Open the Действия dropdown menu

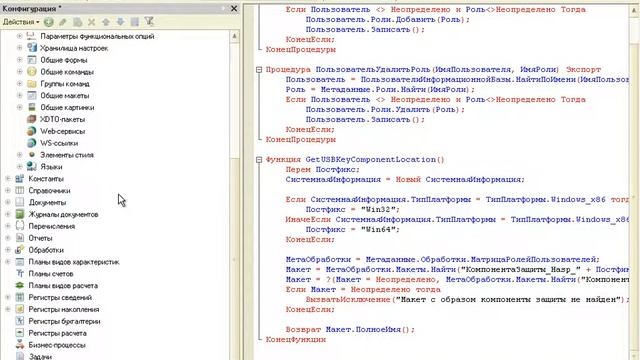click(x=21, y=22)
